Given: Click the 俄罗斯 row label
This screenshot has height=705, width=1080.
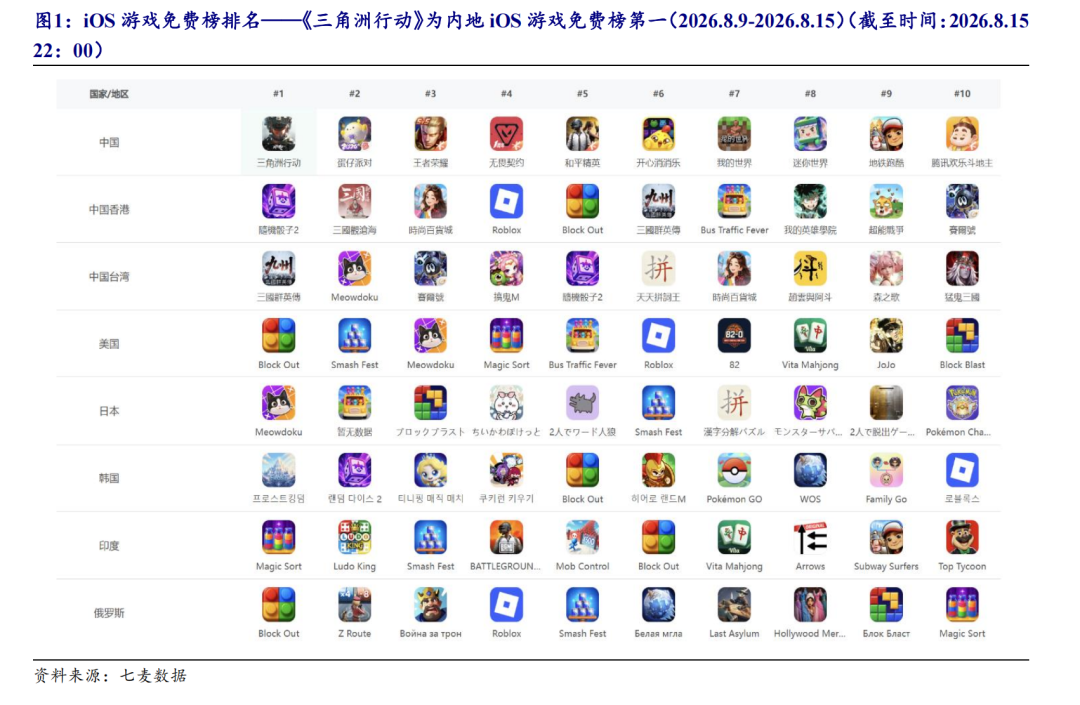Looking at the screenshot, I should tap(109, 613).
